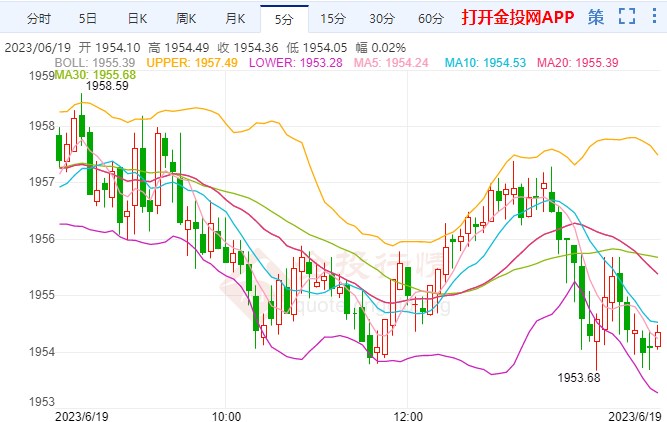Viewport: 667px width, 422px height.
Task: Switch to the 15分 interval tab
Action: pyautogui.click(x=333, y=19)
